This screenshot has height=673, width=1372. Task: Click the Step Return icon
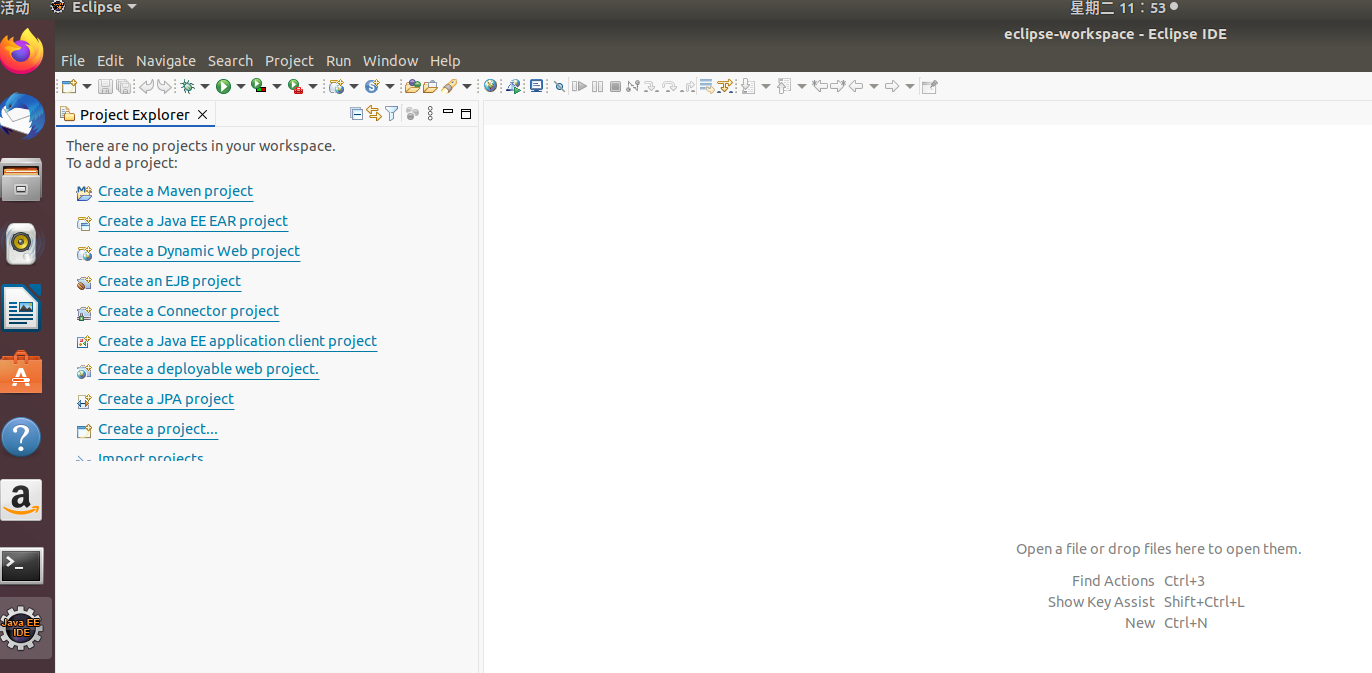click(x=688, y=86)
